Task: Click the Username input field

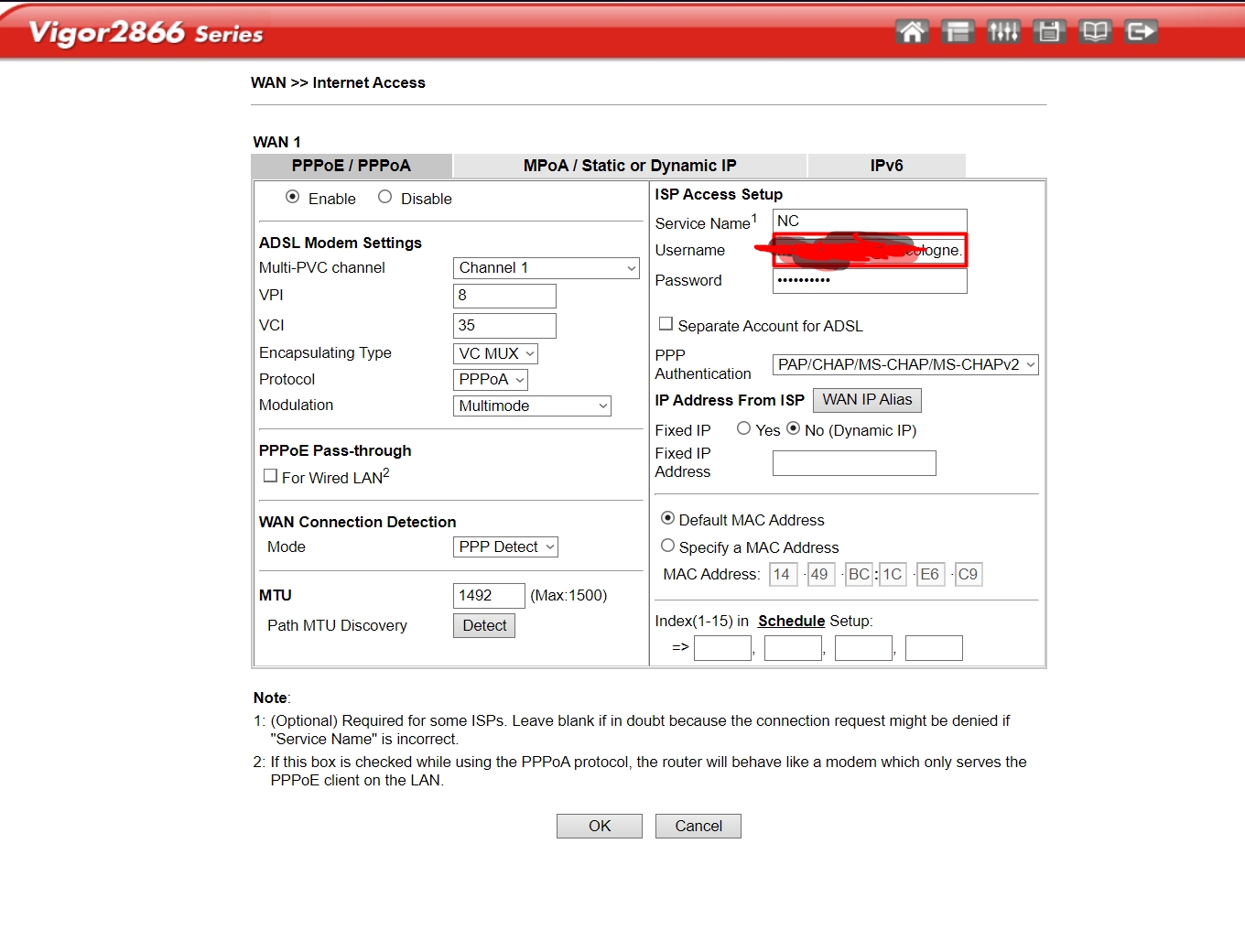Action: pos(870,250)
